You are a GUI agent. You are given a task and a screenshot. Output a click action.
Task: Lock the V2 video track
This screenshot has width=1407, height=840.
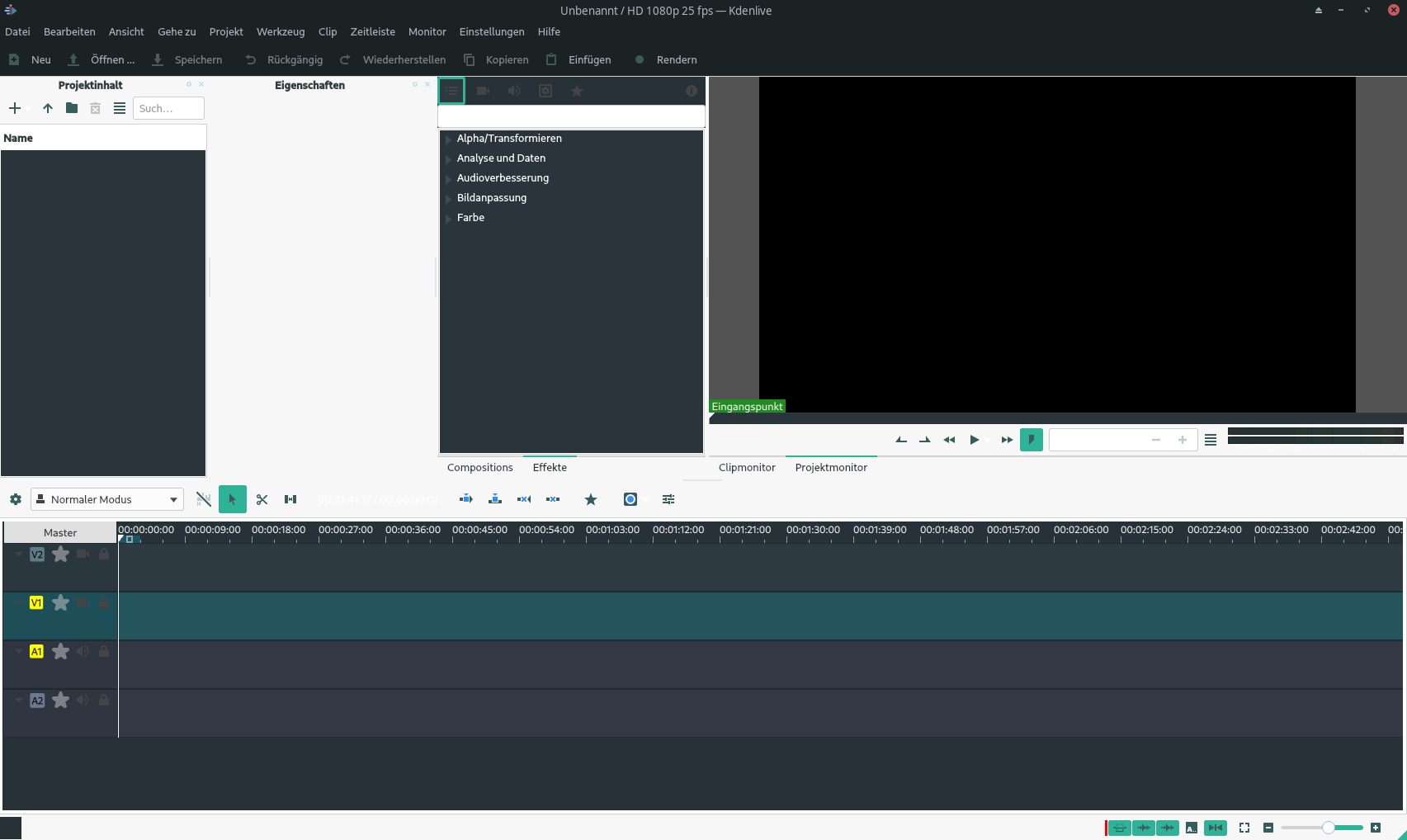point(104,554)
